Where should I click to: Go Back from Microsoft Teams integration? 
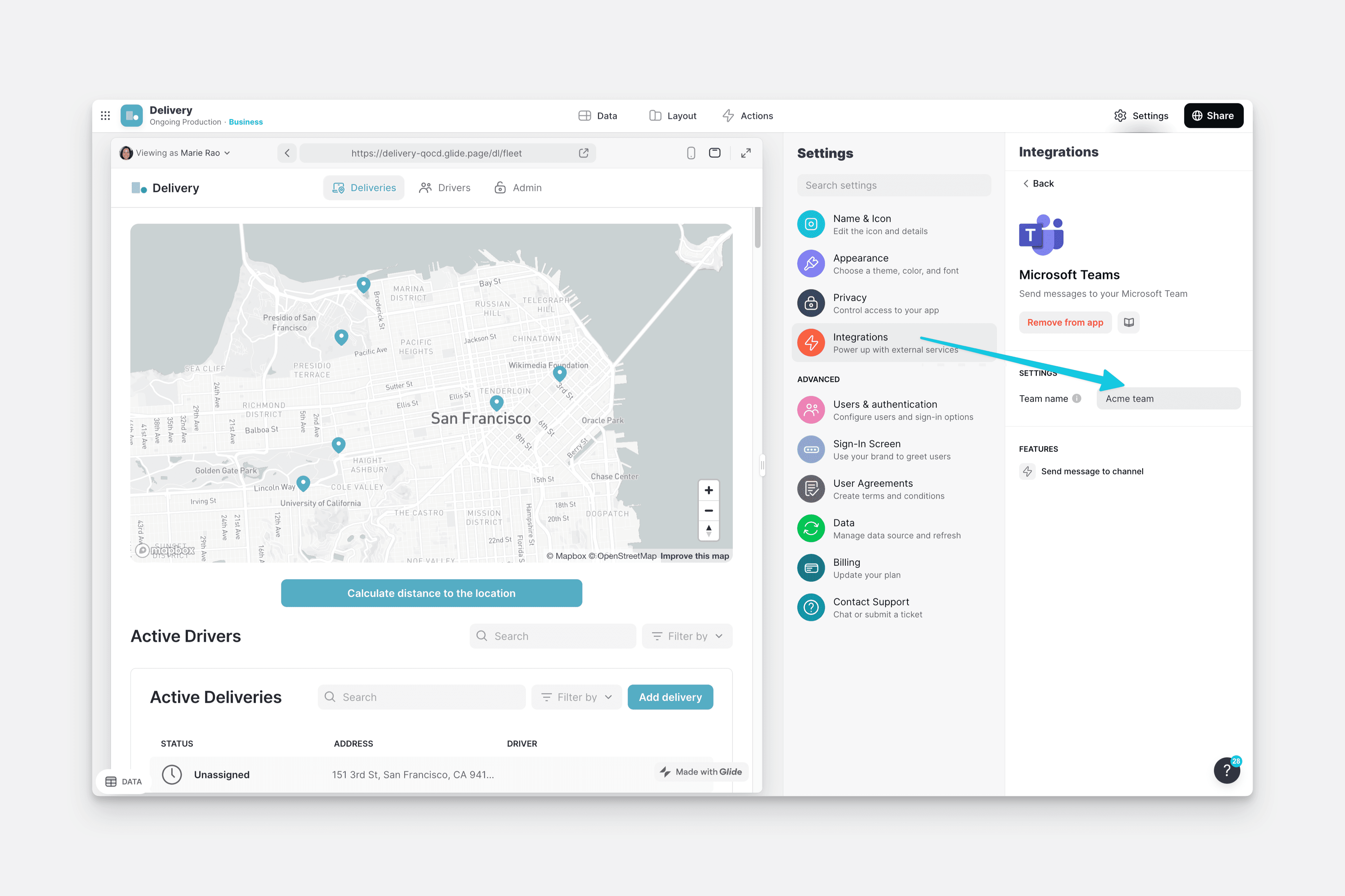coord(1038,183)
